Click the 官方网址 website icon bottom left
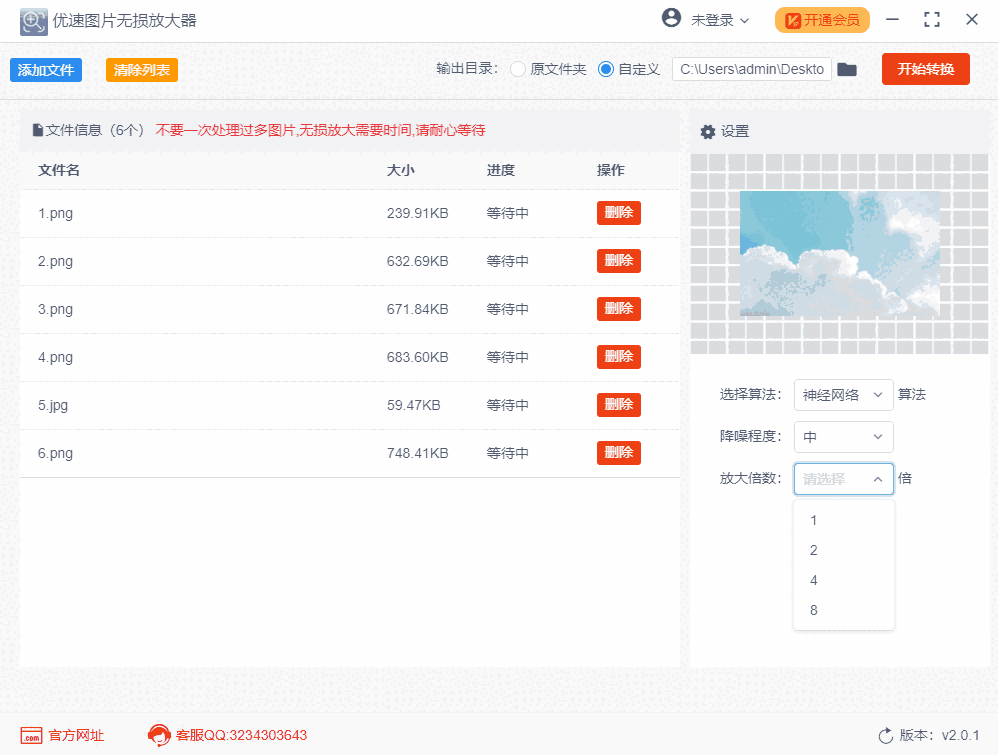998x755 pixels. click(33, 734)
